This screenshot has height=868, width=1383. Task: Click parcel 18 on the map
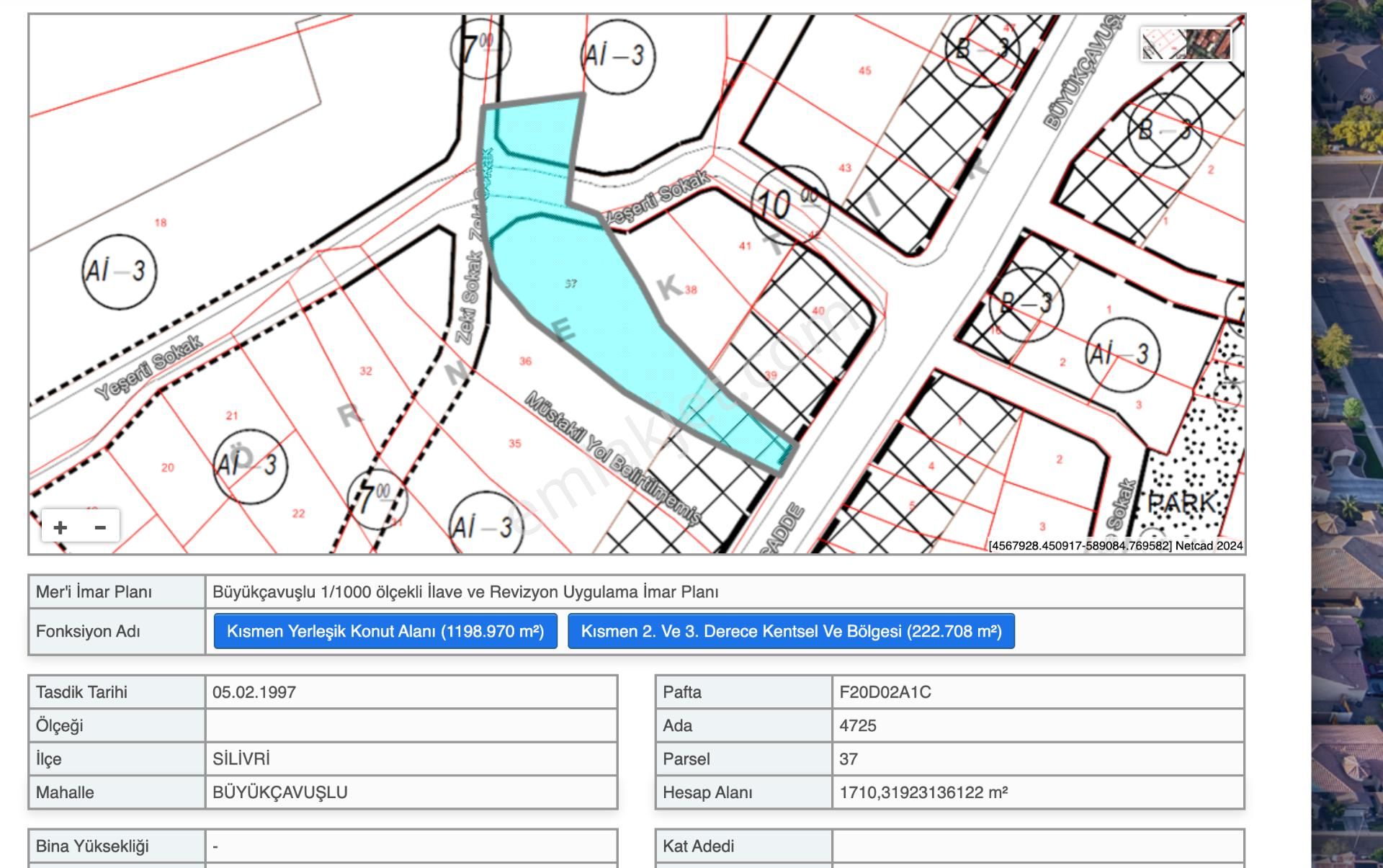(x=160, y=223)
